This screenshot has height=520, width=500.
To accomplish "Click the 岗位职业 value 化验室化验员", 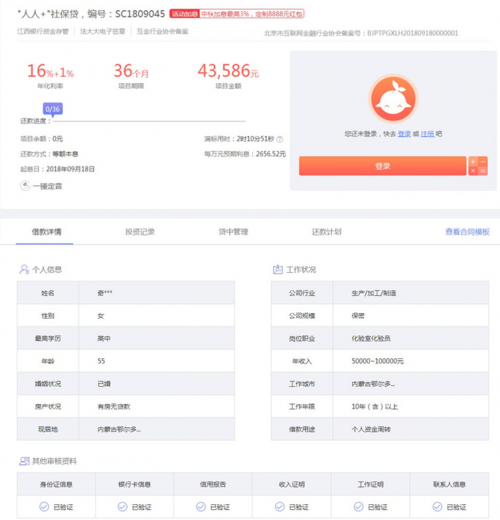I will click(x=371, y=338).
